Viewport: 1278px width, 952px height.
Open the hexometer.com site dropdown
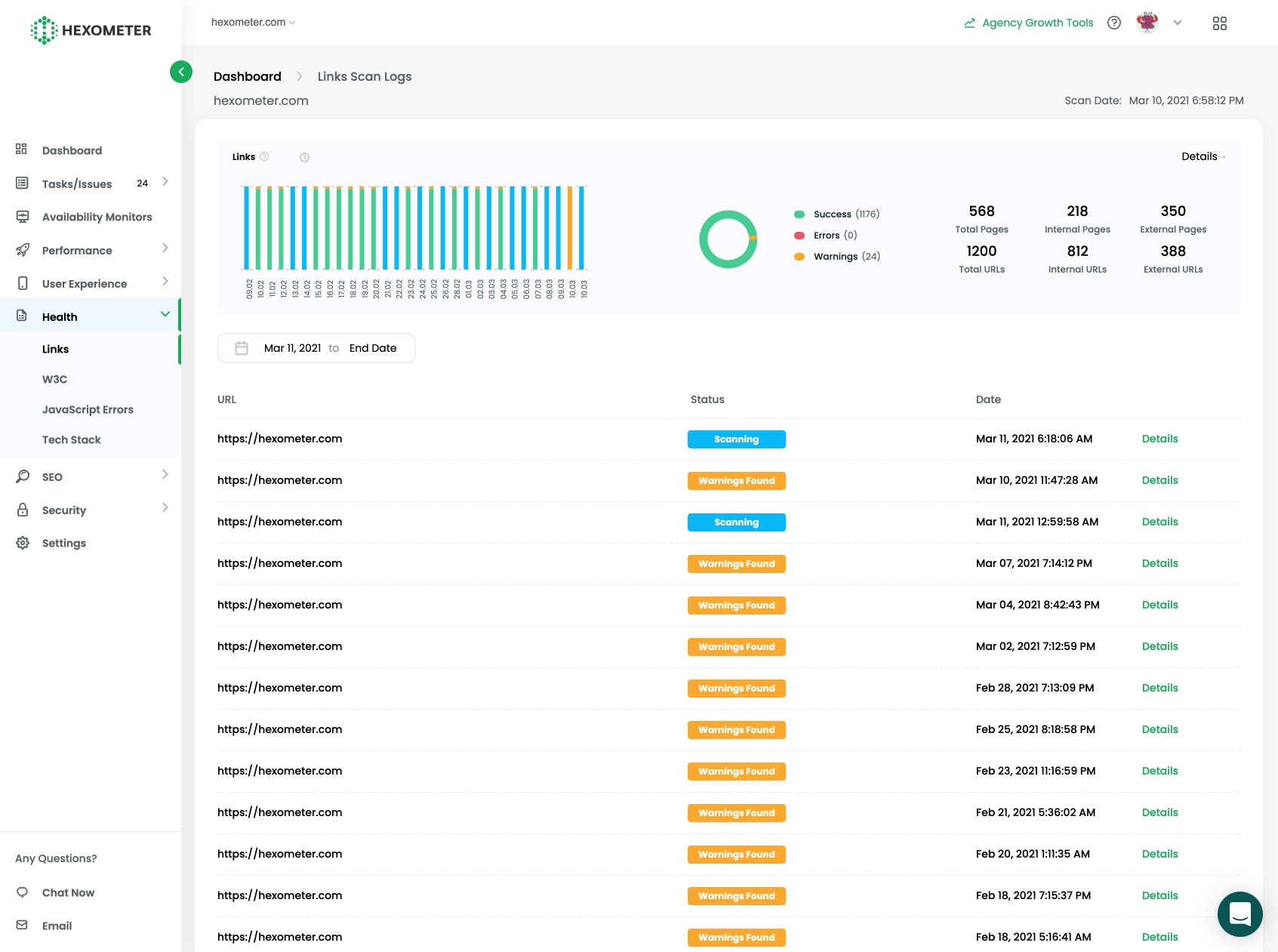click(254, 23)
